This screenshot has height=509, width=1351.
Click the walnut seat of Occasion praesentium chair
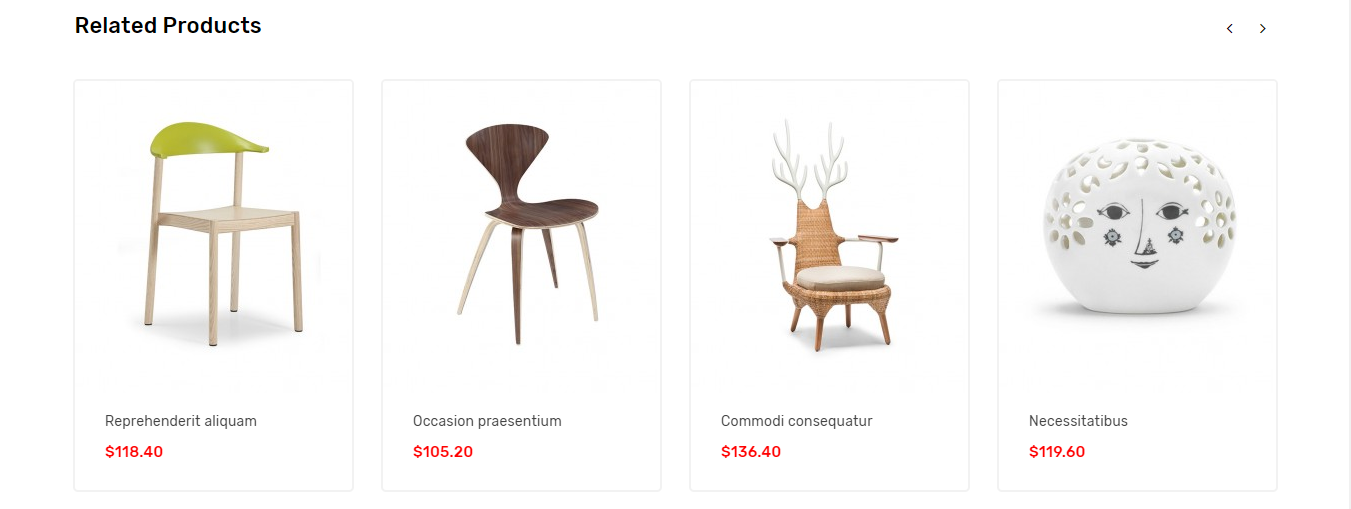click(541, 213)
